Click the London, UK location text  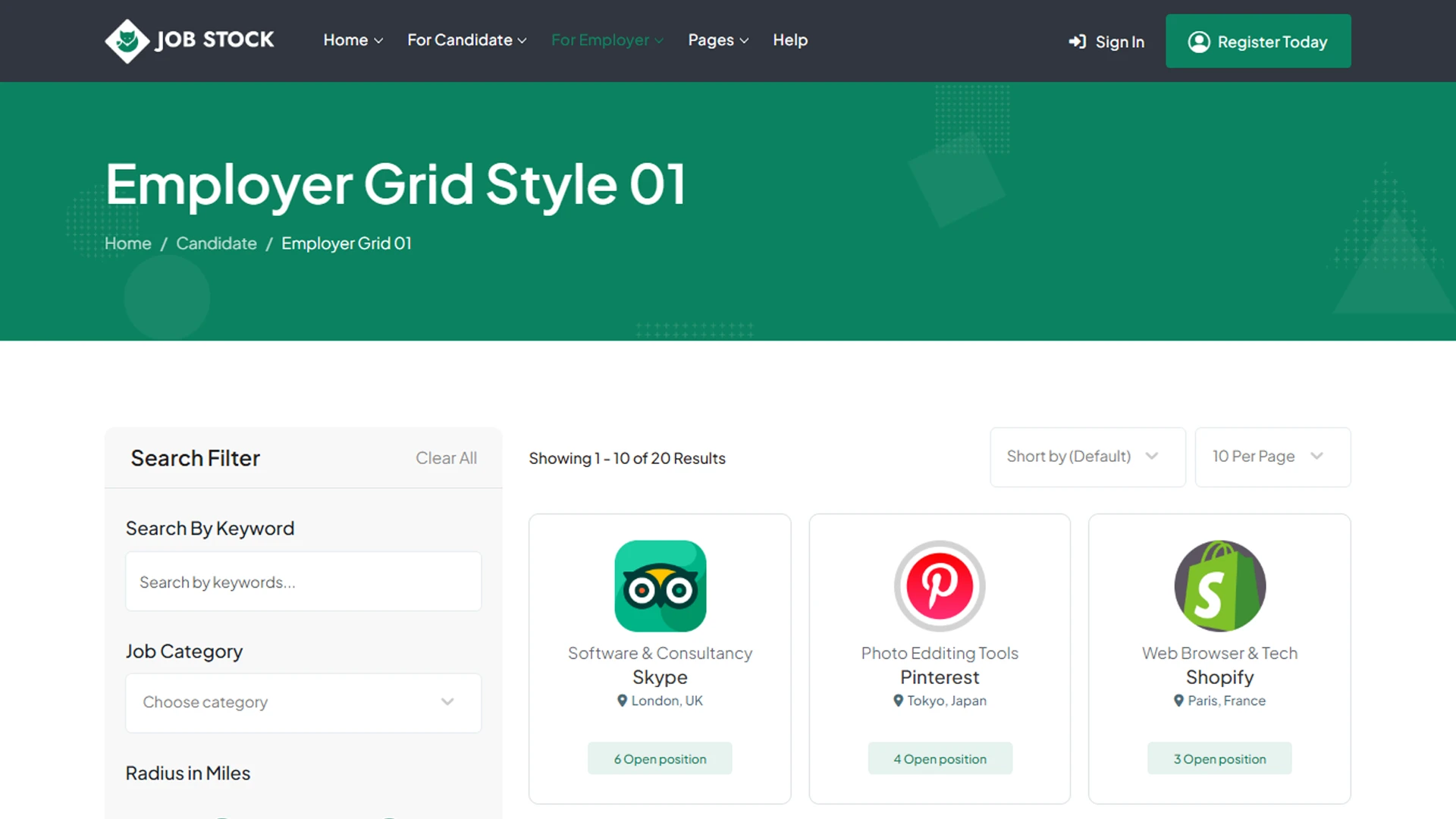point(667,701)
